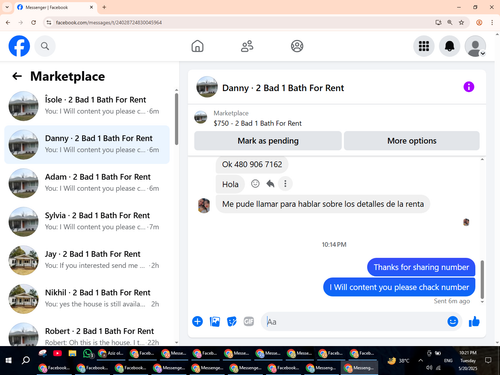Open Windows taskbar search
The width and height of the screenshot is (500, 375).
coord(25,360)
